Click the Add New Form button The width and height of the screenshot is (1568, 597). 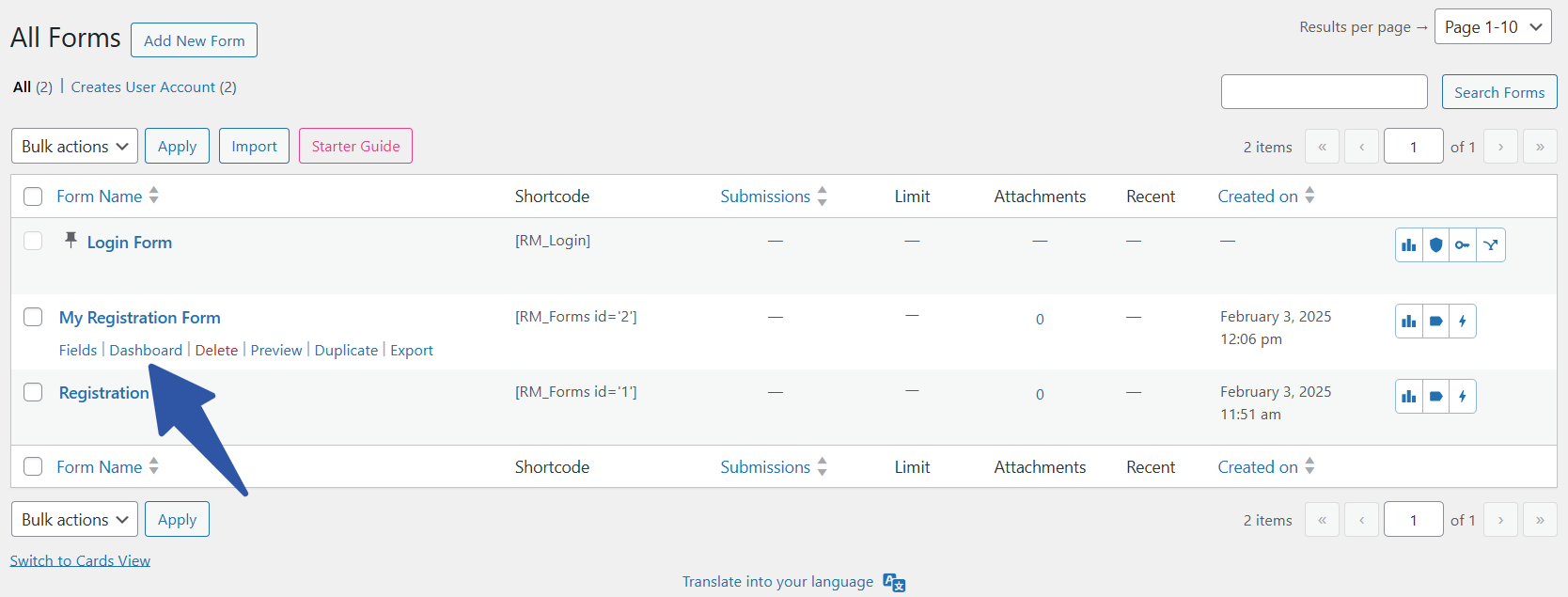[194, 40]
